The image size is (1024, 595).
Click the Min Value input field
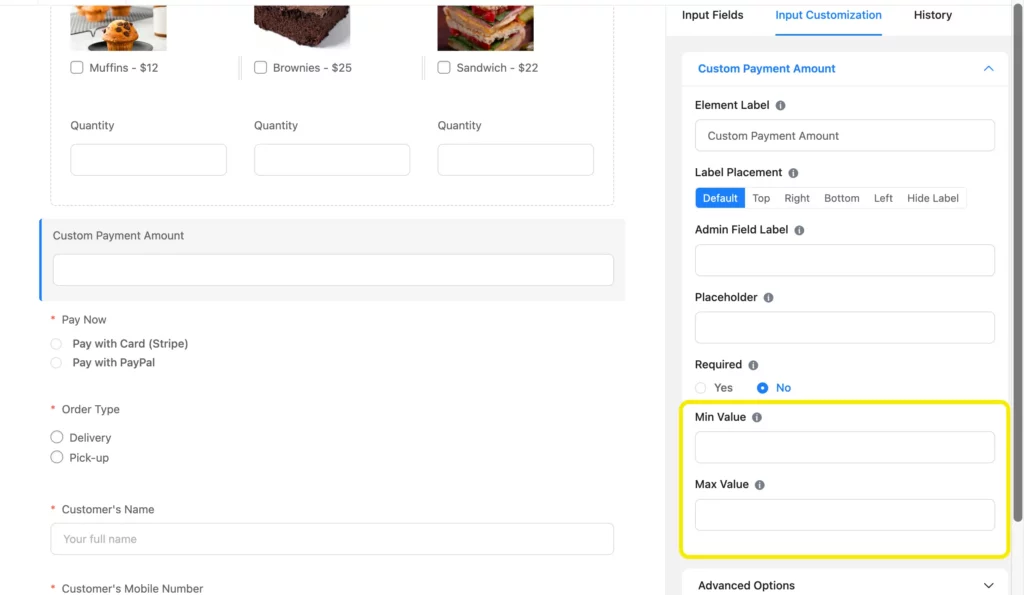click(x=844, y=447)
